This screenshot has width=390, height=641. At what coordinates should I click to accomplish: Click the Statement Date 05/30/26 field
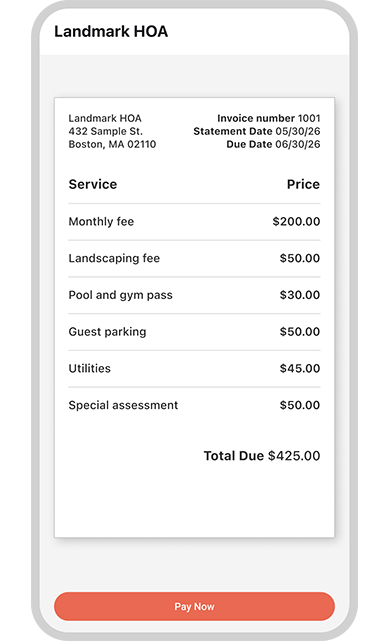pos(257,131)
